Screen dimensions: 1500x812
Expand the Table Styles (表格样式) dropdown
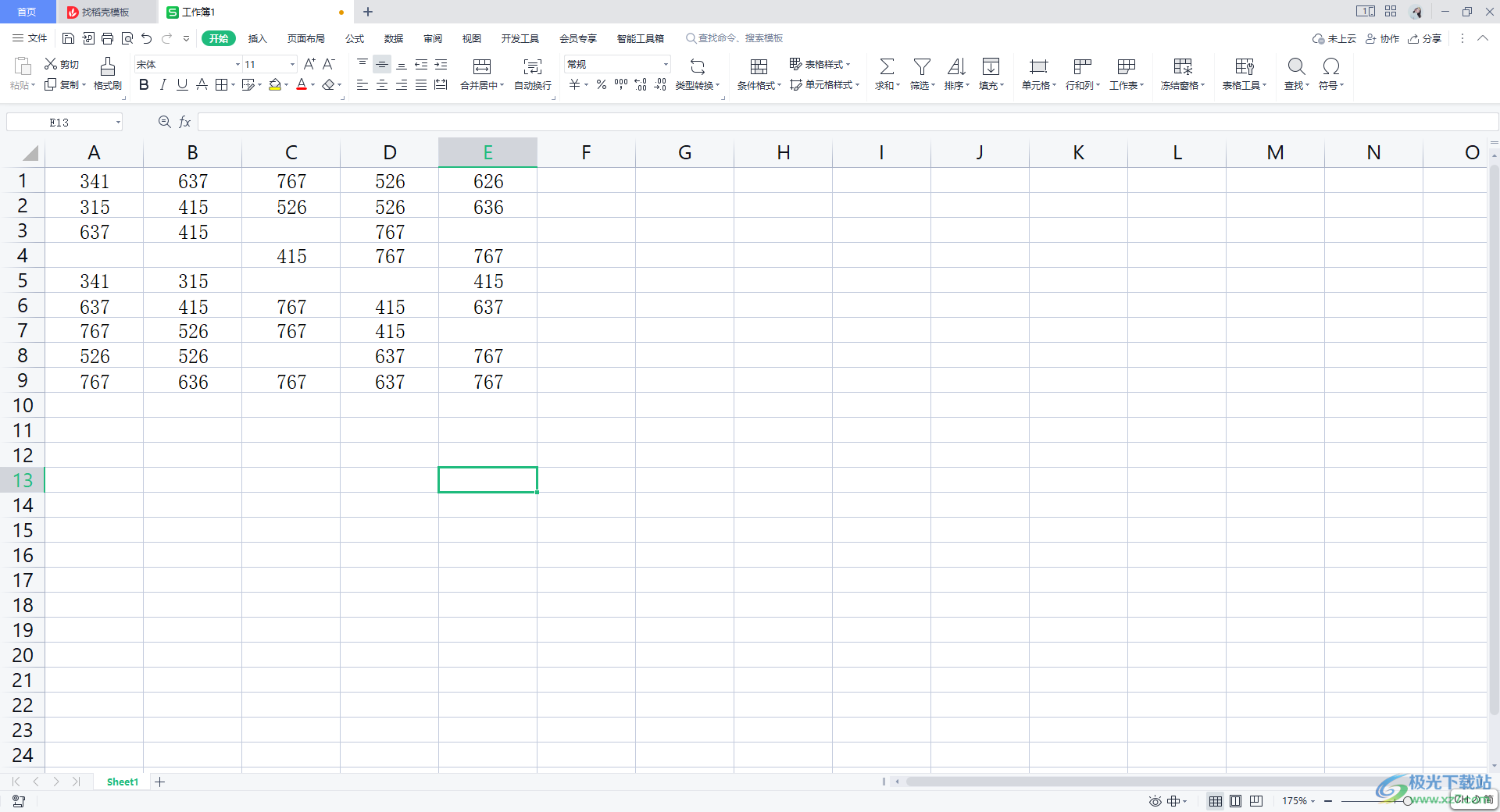[848, 64]
